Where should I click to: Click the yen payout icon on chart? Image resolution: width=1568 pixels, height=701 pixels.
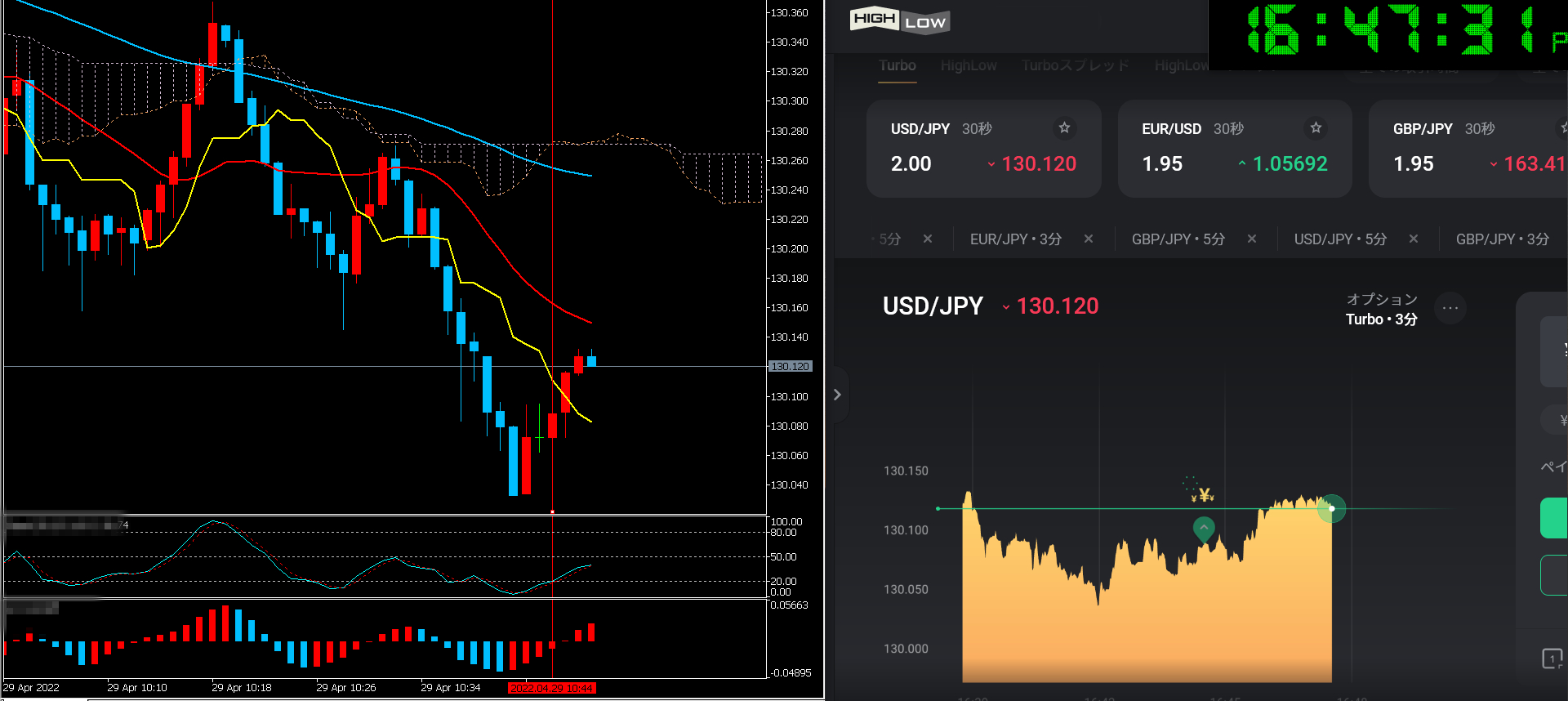(1202, 493)
